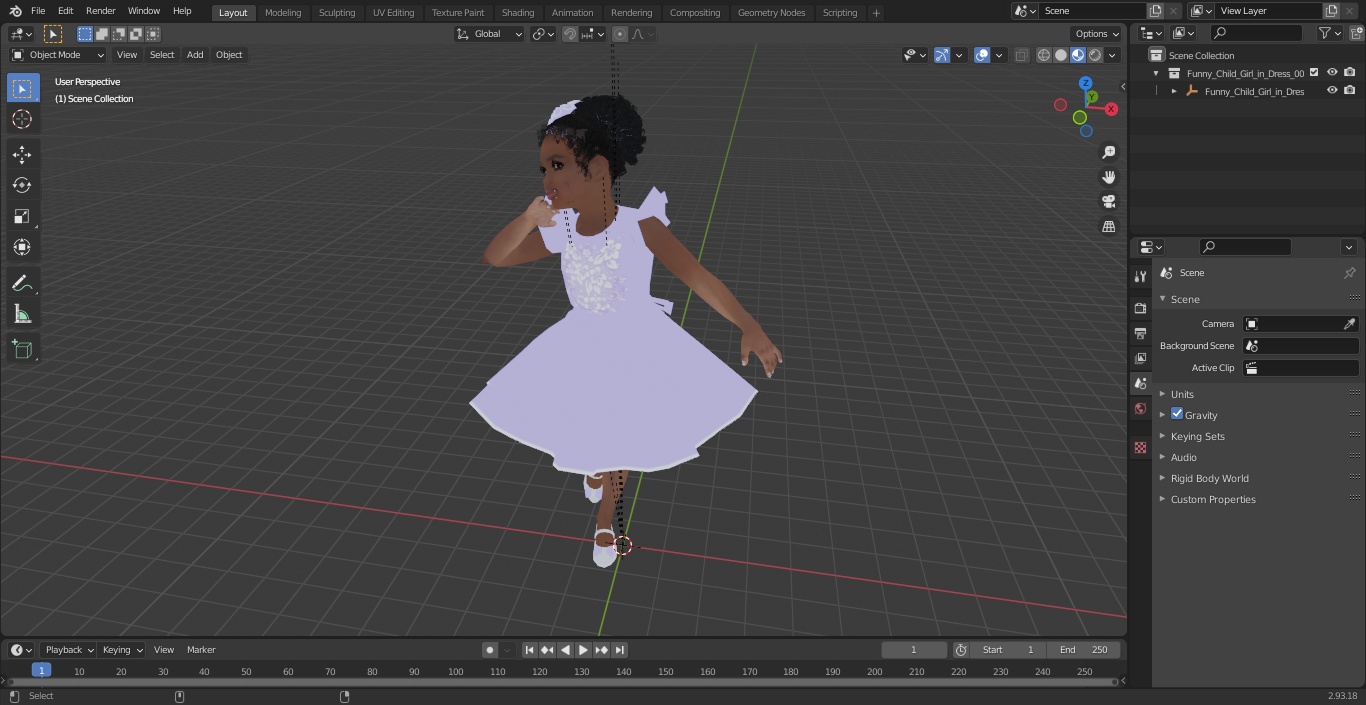Open the File menu
This screenshot has width=1366, height=705.
click(38, 11)
